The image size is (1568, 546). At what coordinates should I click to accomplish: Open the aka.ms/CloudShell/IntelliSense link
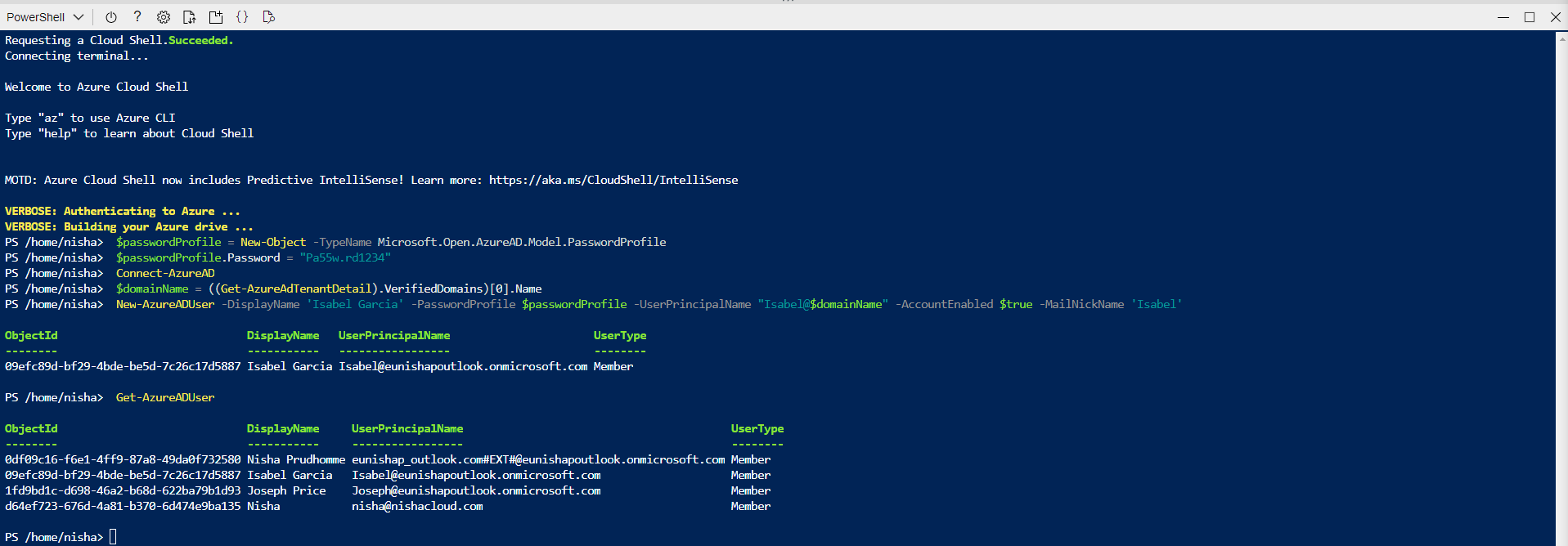pyautogui.click(x=613, y=180)
